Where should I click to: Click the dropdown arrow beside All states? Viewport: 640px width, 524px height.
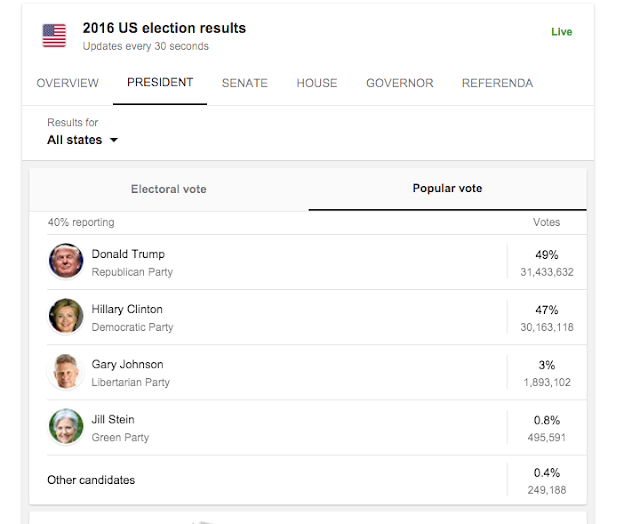click(113, 140)
